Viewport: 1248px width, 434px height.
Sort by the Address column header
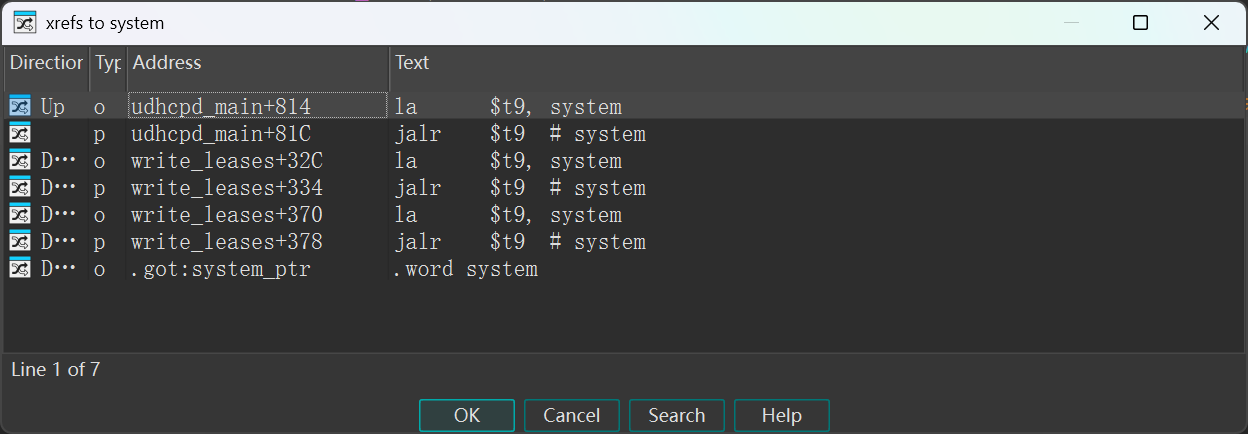pyautogui.click(x=258, y=63)
